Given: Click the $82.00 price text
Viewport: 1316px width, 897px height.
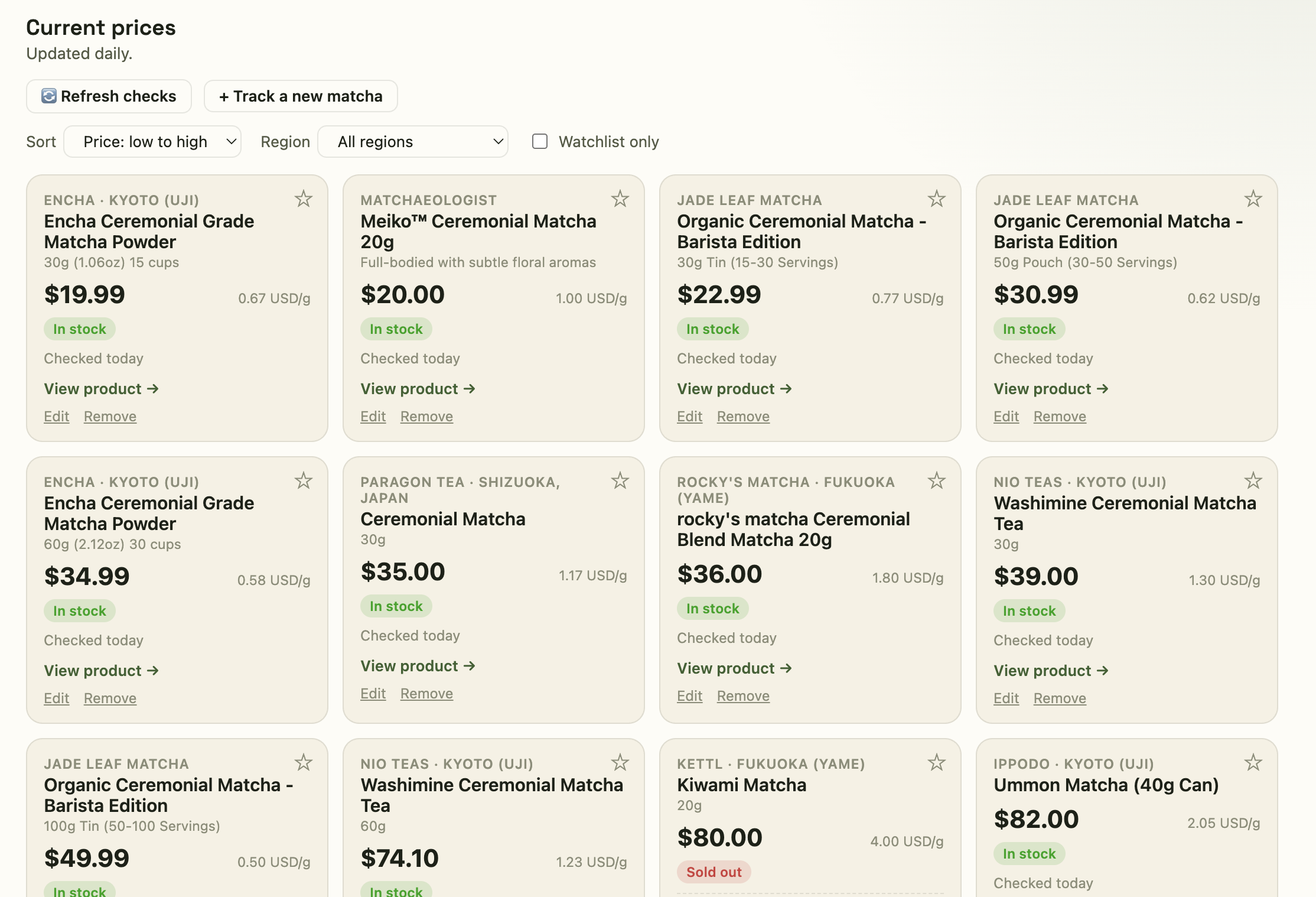Looking at the screenshot, I should 1036,819.
